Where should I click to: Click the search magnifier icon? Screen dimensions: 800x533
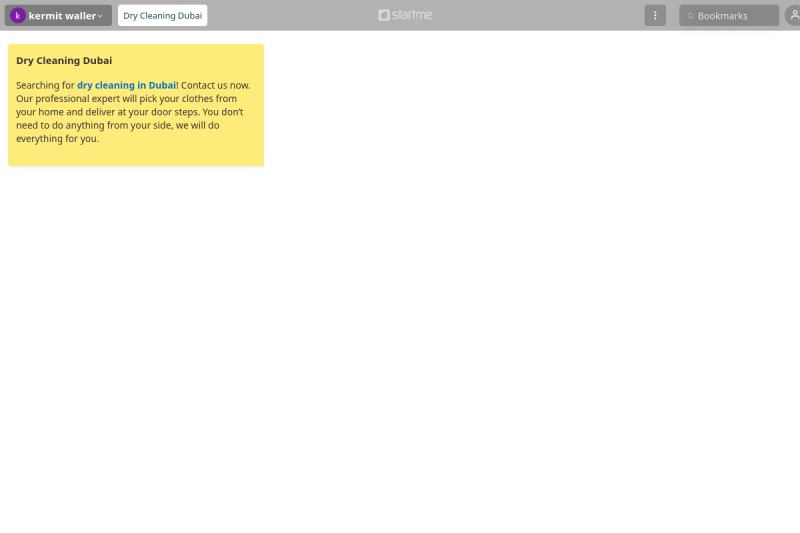point(690,16)
